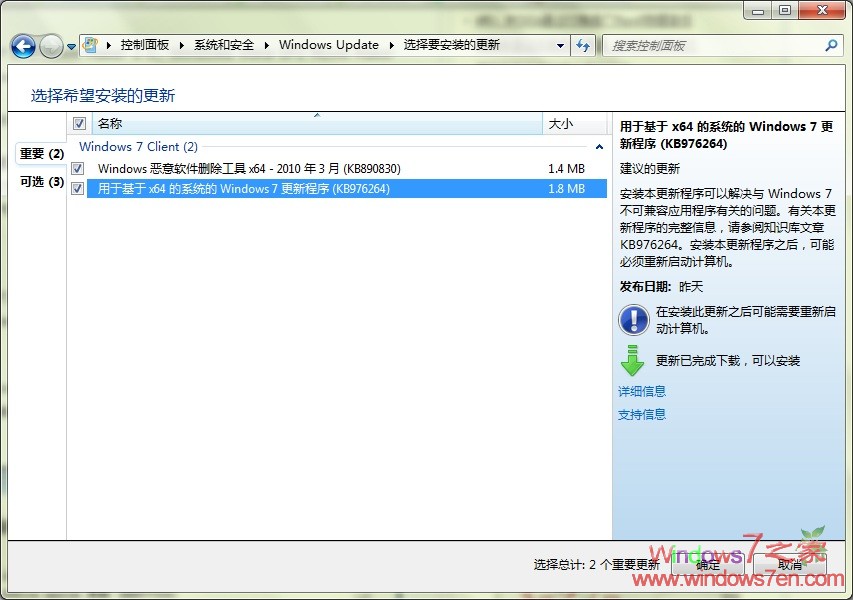Open the 详细信息 link
The height and width of the screenshot is (600, 853).
tap(642, 391)
